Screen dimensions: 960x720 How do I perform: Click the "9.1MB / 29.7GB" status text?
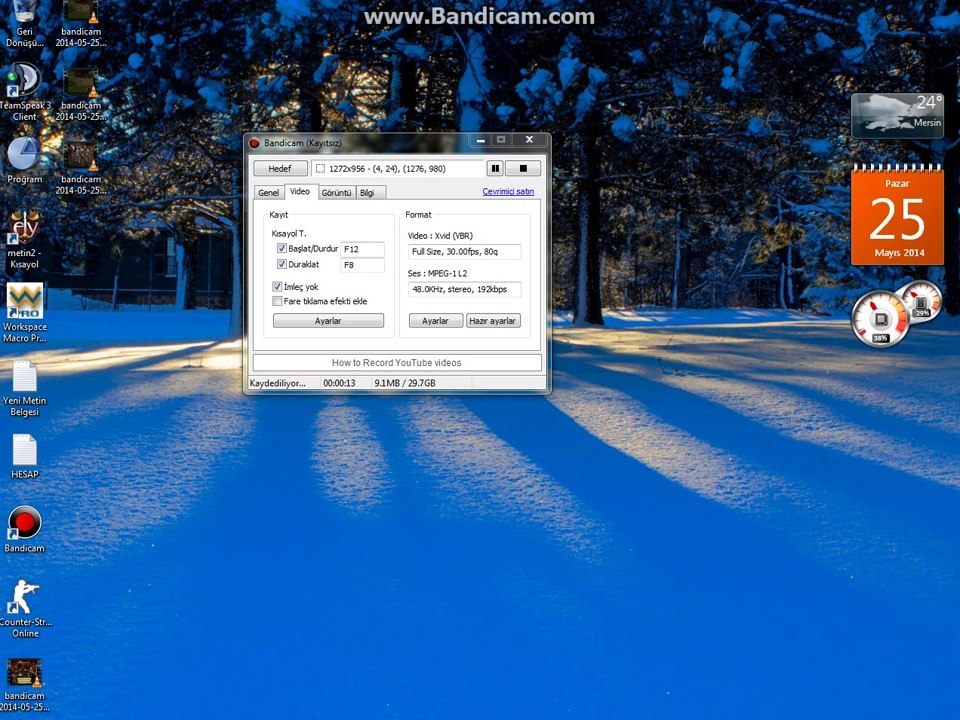pos(405,383)
